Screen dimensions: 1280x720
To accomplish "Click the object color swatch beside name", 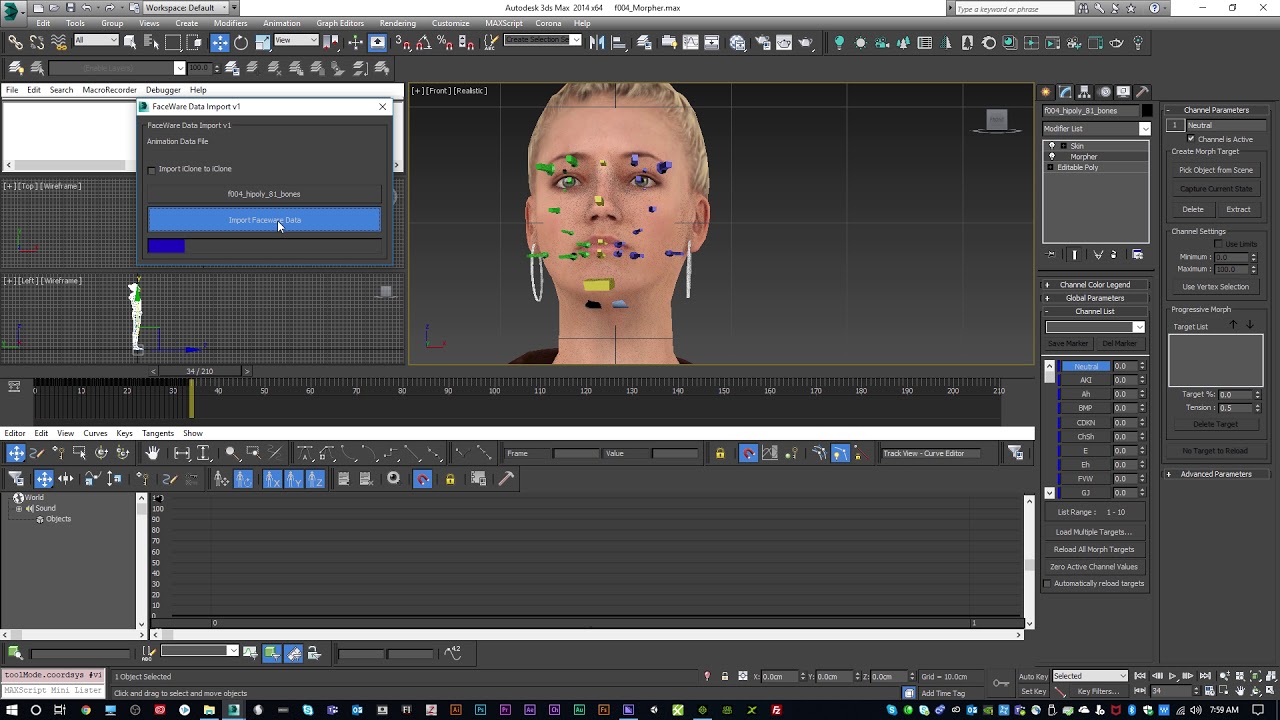I will point(1147,111).
